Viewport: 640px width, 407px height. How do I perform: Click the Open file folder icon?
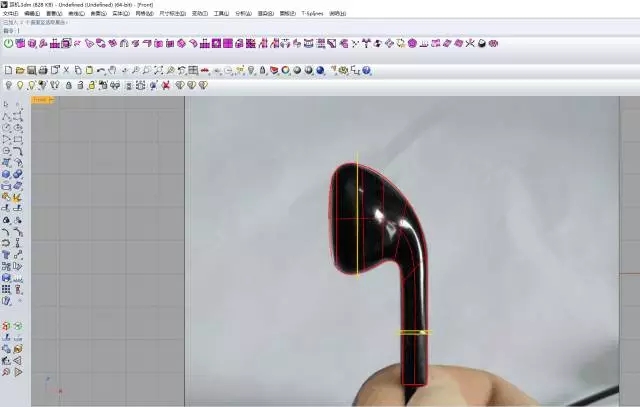(x=20, y=71)
